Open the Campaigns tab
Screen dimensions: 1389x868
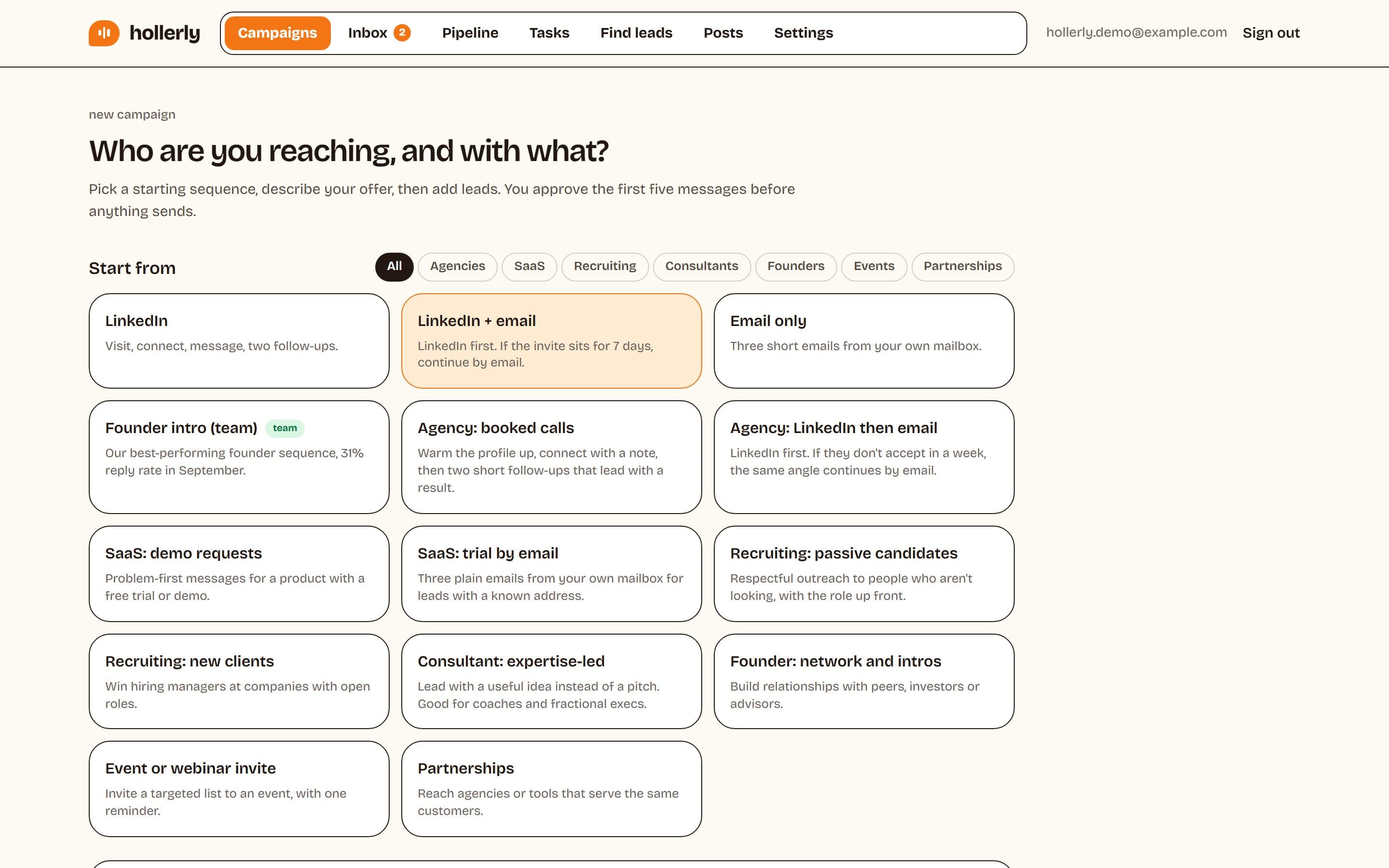277,33
